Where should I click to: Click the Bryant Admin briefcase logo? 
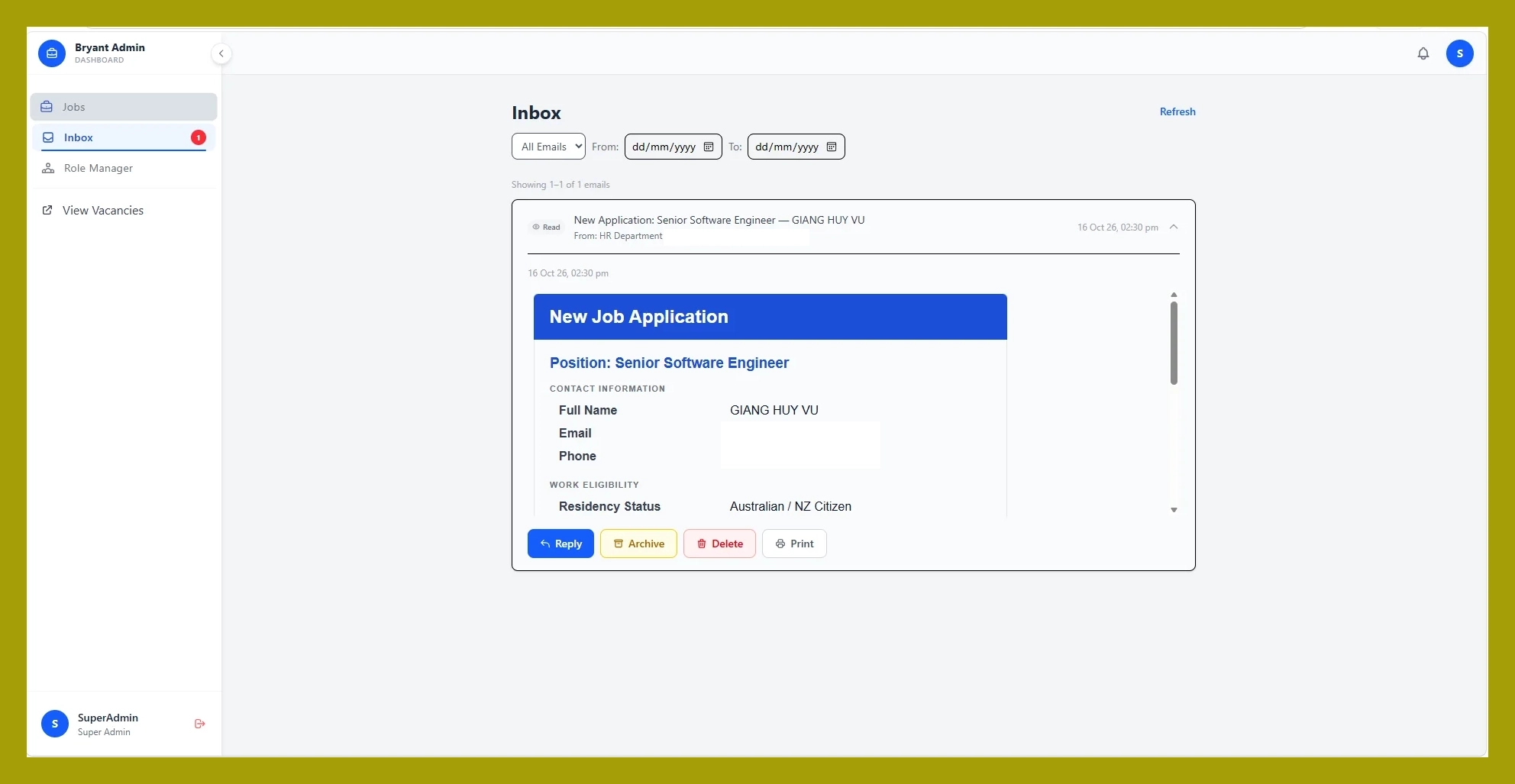click(52, 53)
